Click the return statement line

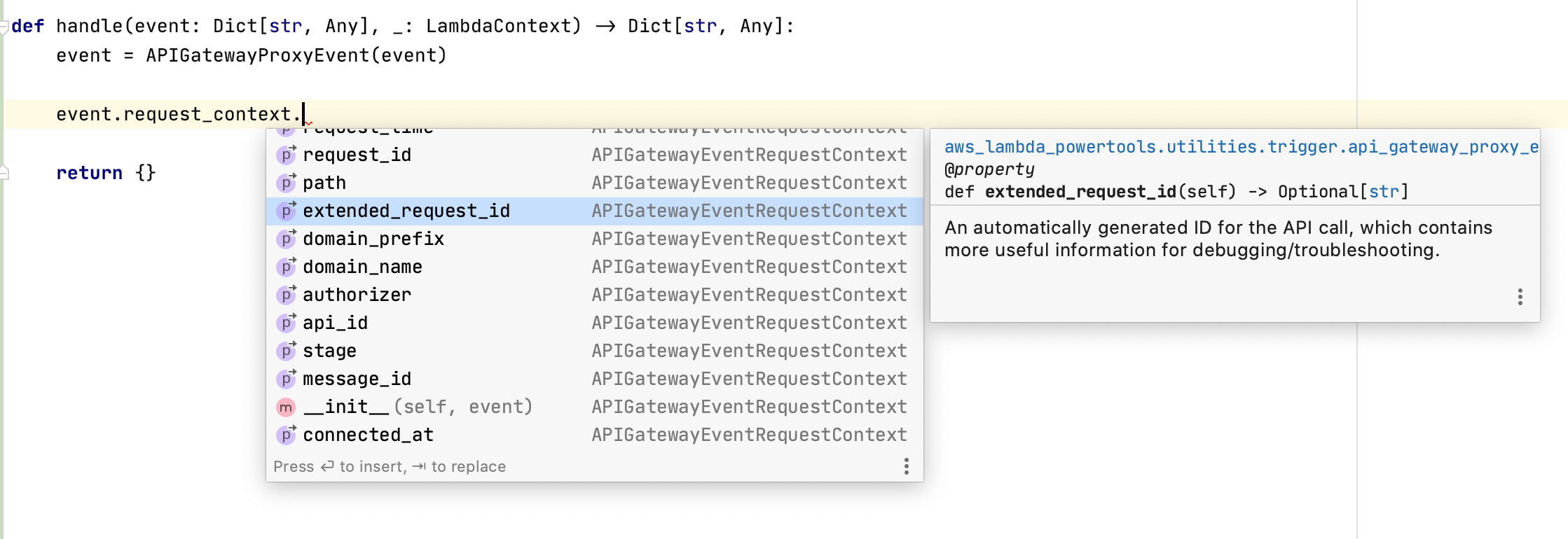(89, 173)
